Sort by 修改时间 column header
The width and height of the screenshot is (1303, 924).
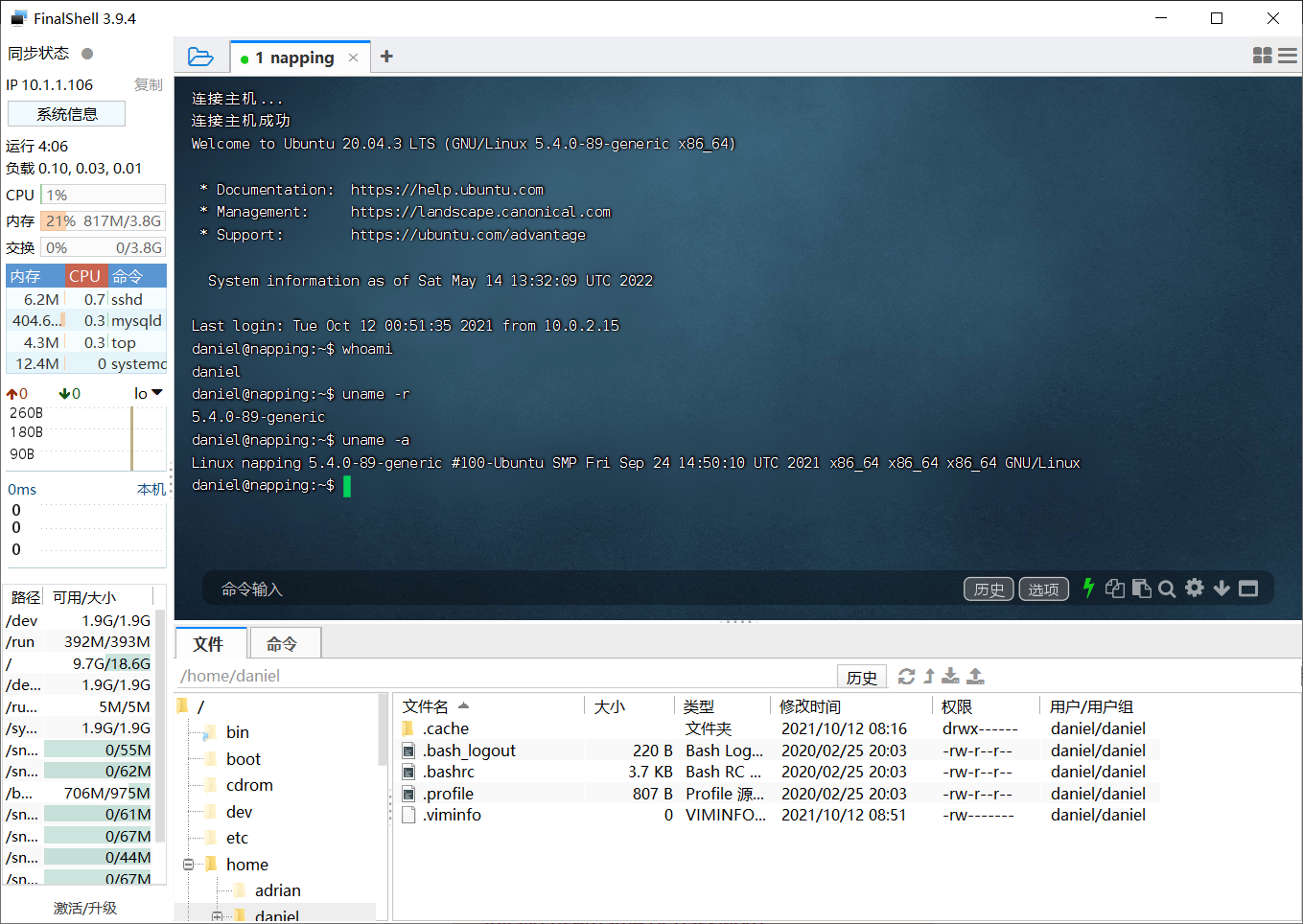tap(850, 706)
